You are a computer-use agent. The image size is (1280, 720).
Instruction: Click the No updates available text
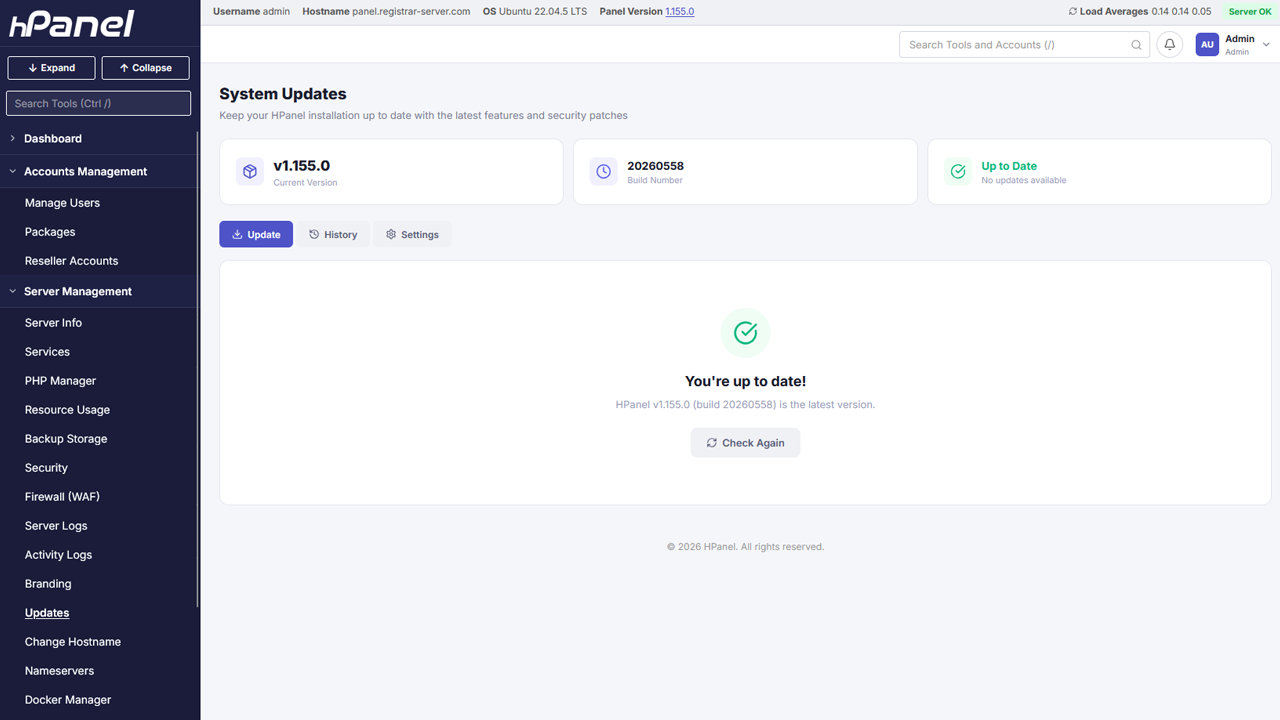tap(1024, 181)
